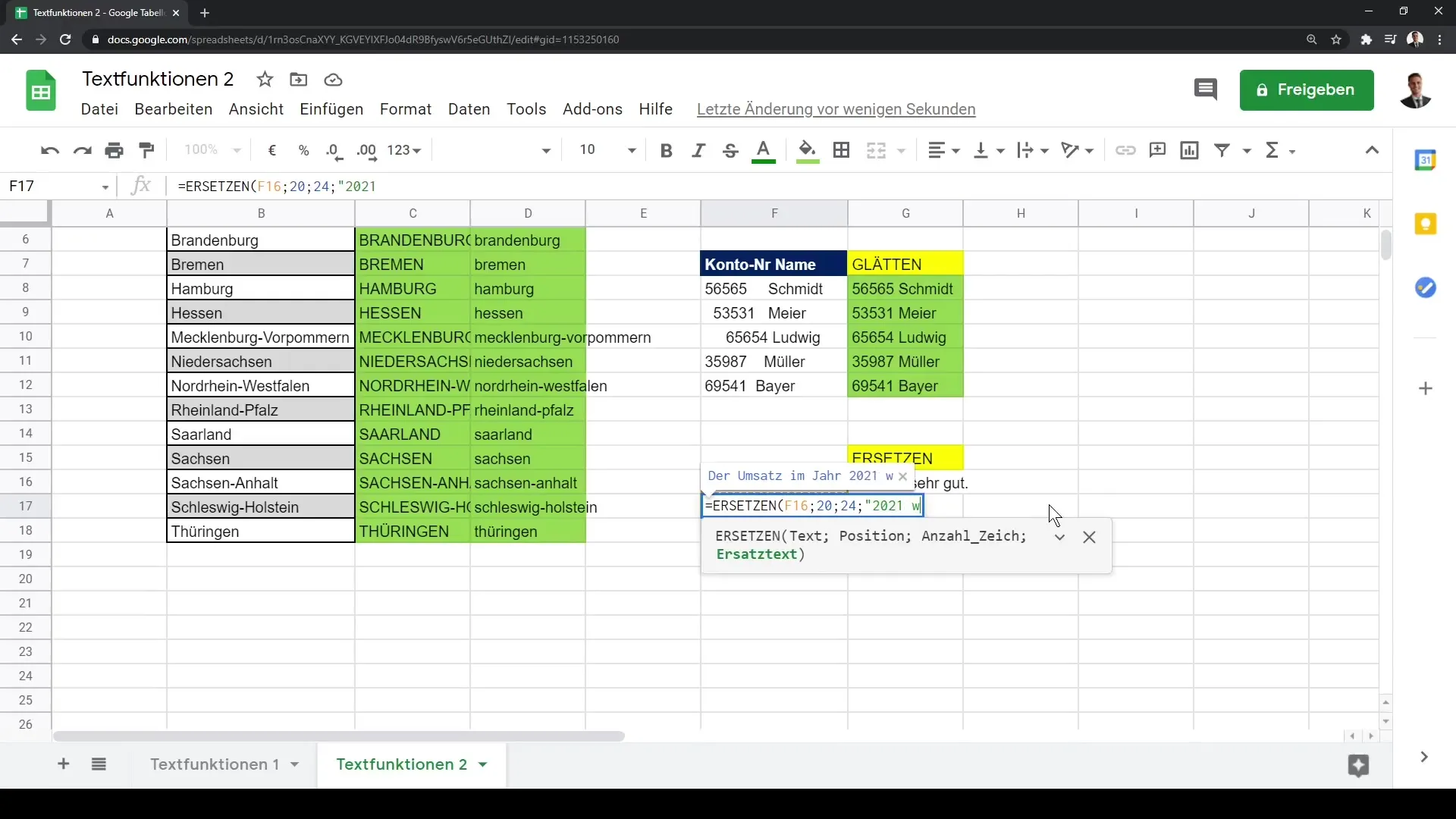Open cell borders options
Viewport: 1456px width, 819px height.
pyautogui.click(x=841, y=150)
